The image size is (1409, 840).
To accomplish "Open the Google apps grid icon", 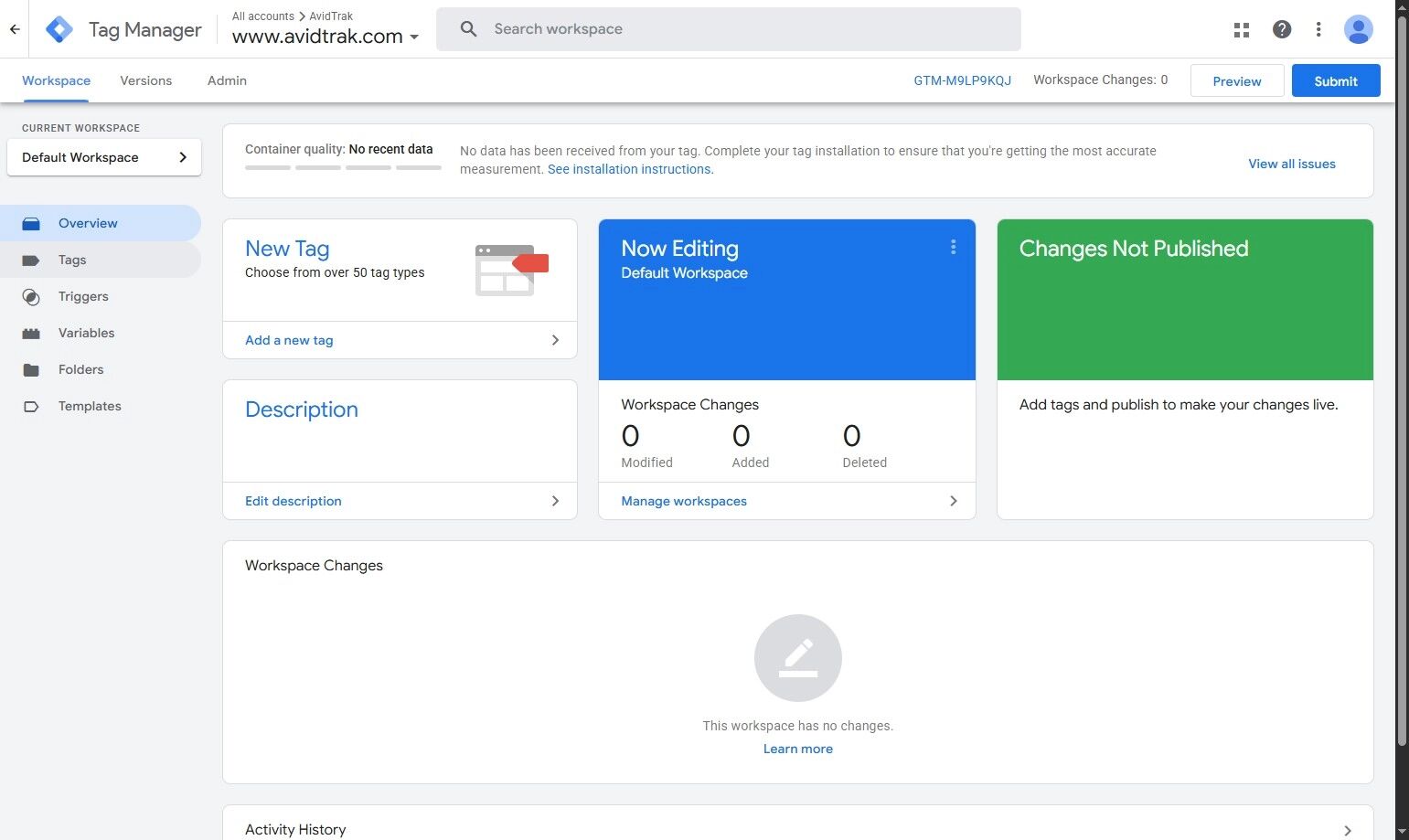I will pos(1241,29).
